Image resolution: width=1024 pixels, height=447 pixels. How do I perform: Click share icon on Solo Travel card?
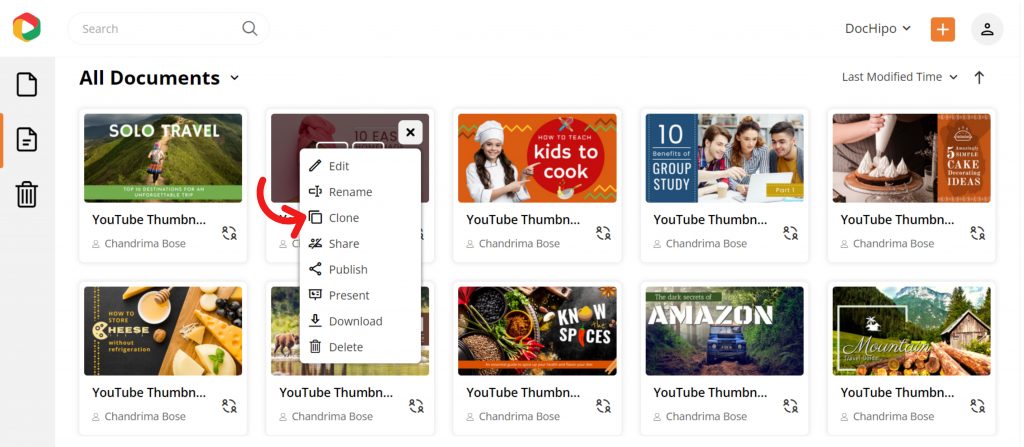[229, 233]
